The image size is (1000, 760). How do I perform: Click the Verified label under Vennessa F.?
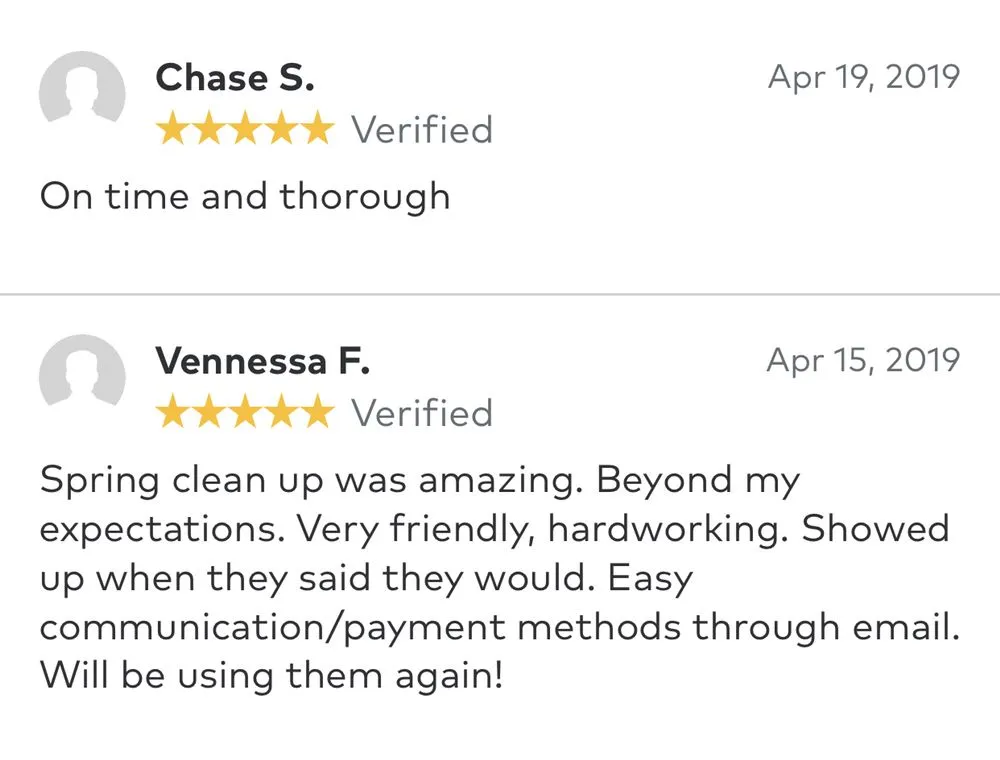coord(422,412)
